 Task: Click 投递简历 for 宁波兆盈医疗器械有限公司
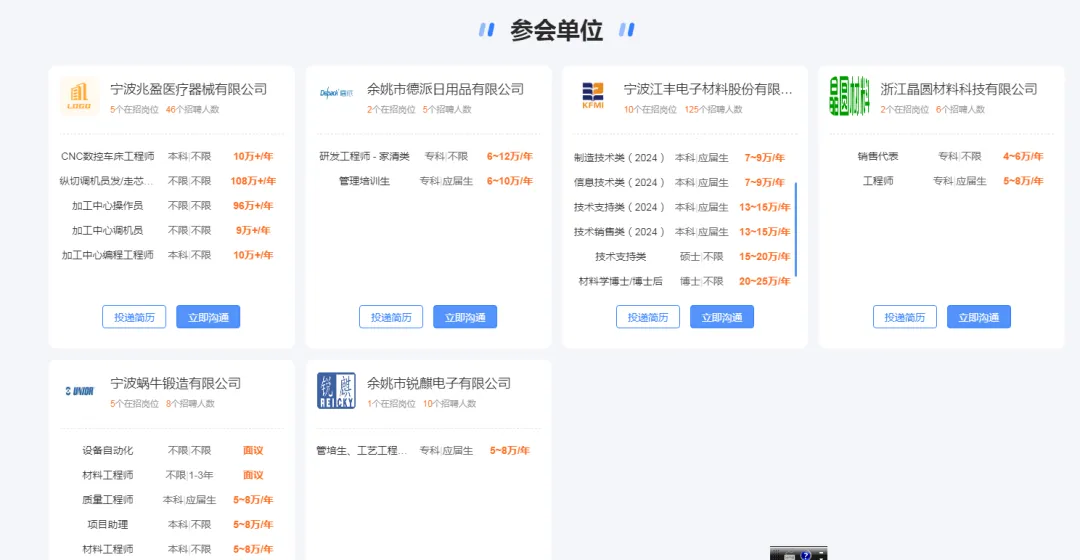pos(134,317)
